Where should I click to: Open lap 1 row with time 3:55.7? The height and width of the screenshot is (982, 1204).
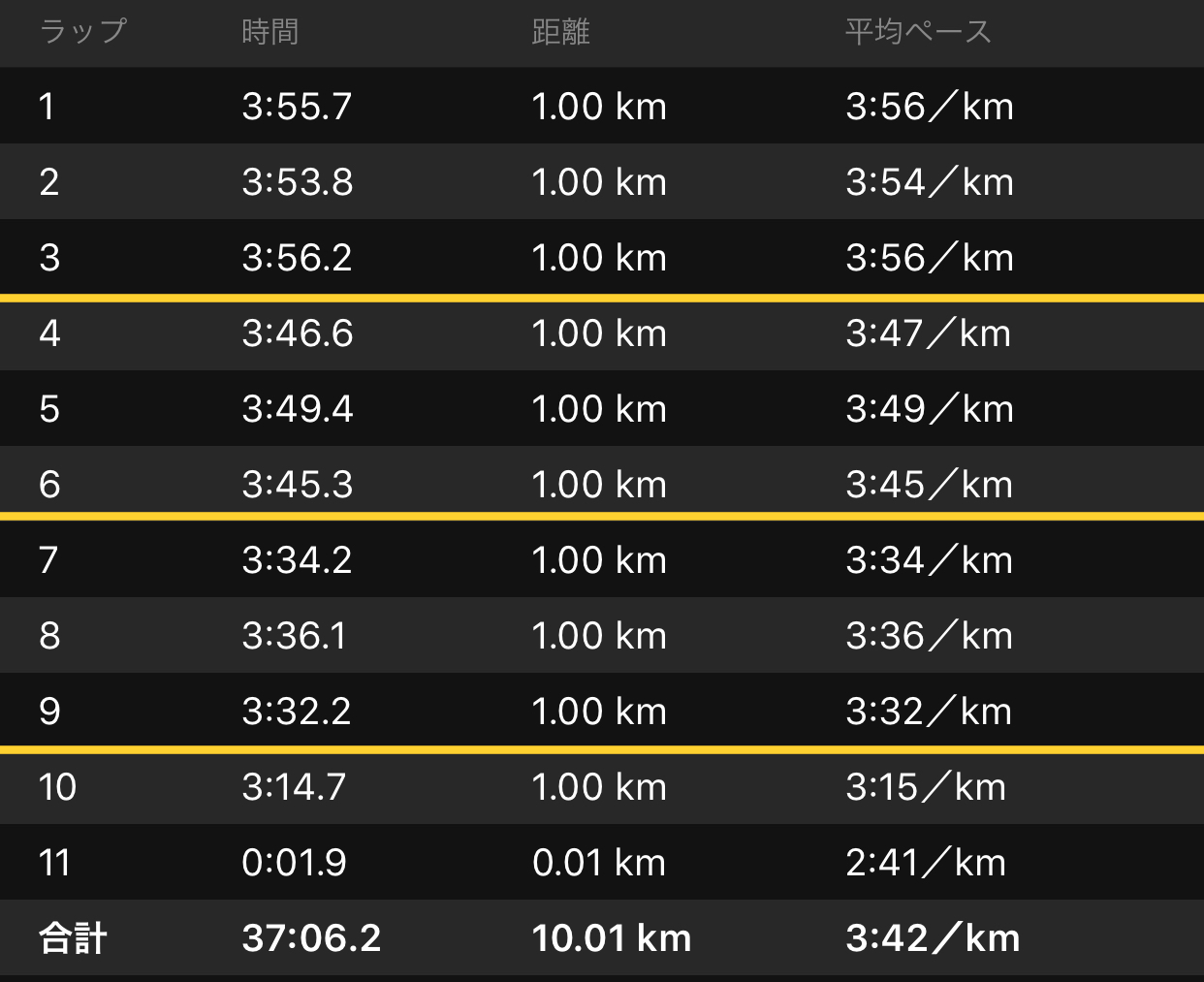click(602, 106)
